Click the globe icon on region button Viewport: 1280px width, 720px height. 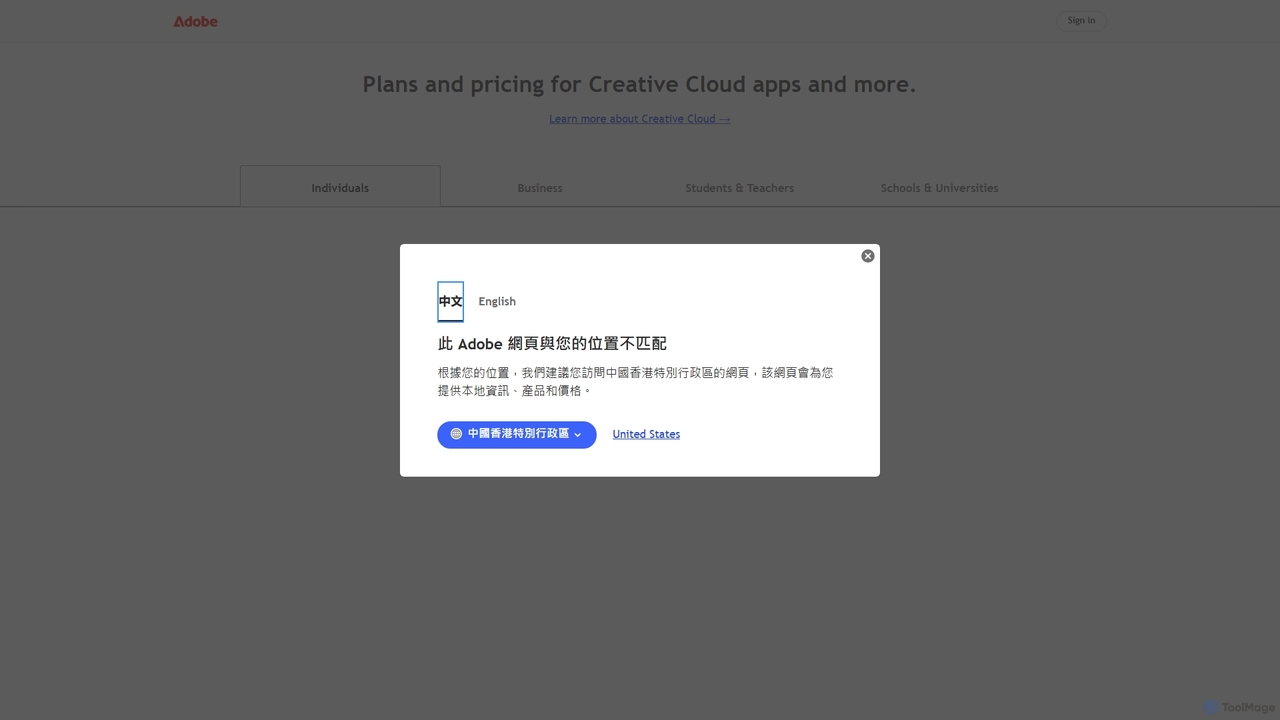(x=456, y=434)
